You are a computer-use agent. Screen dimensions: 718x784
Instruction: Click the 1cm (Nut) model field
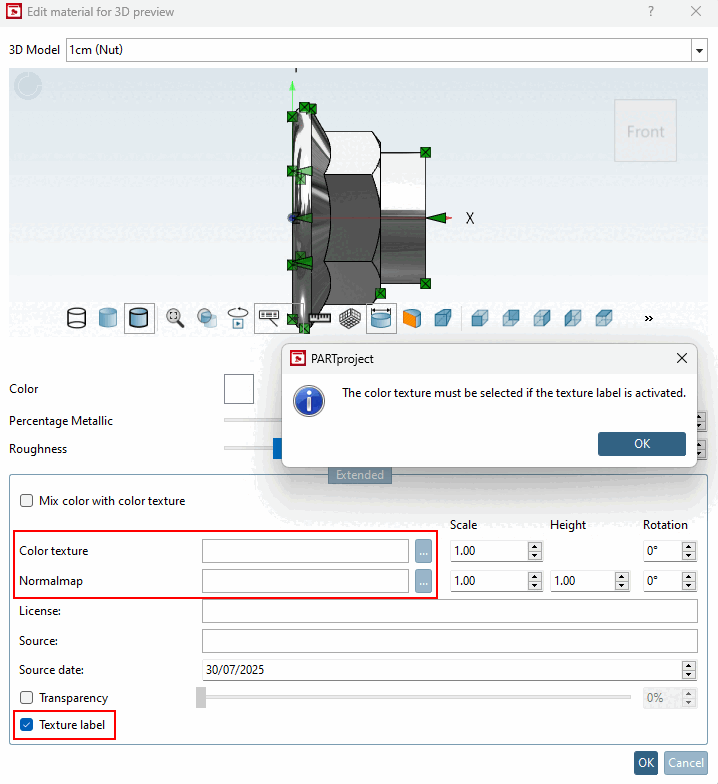(x=378, y=50)
